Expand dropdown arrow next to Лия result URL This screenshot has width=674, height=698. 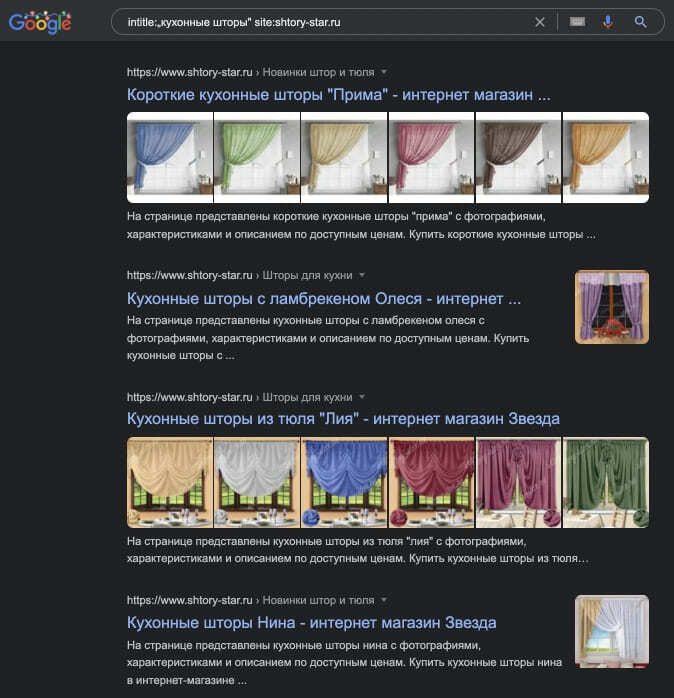tap(362, 397)
